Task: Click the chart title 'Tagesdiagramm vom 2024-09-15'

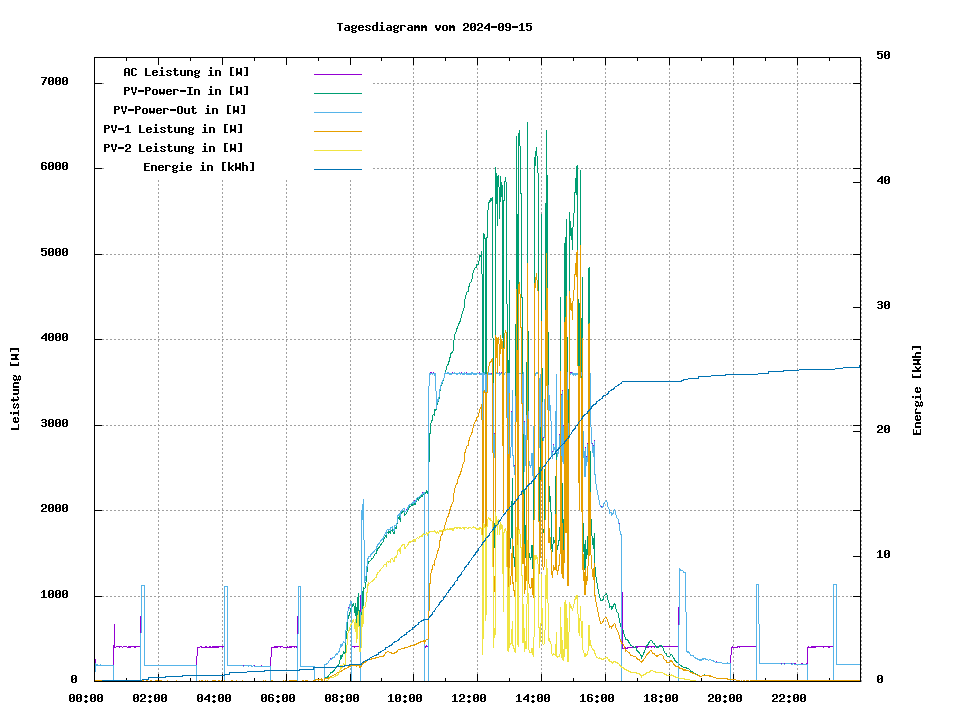Action: pos(434,27)
